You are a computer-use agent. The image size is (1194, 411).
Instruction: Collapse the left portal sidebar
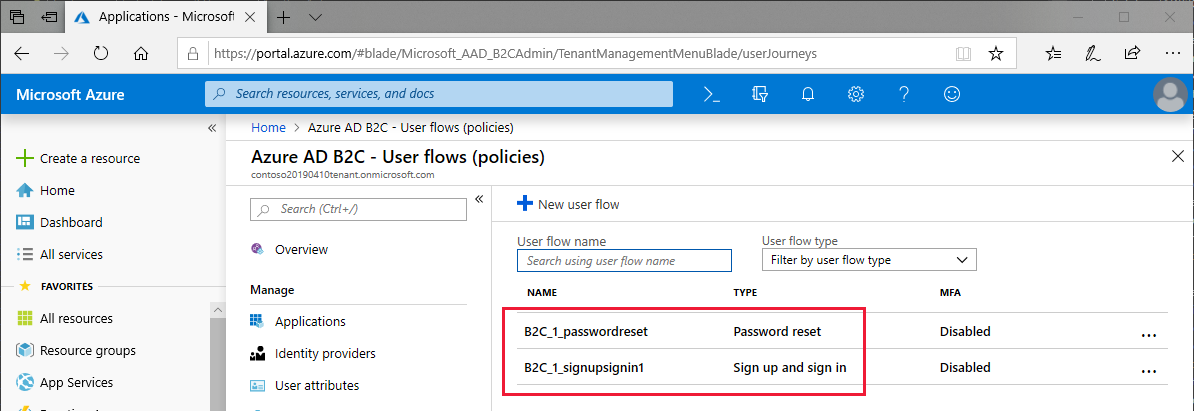coord(212,128)
